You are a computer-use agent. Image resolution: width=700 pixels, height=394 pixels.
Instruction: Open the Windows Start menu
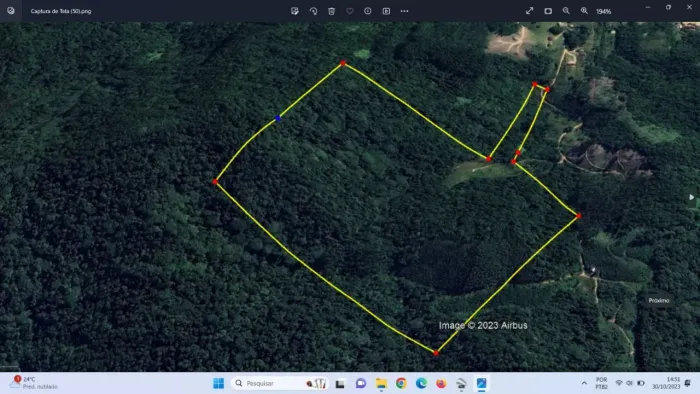coord(218,383)
